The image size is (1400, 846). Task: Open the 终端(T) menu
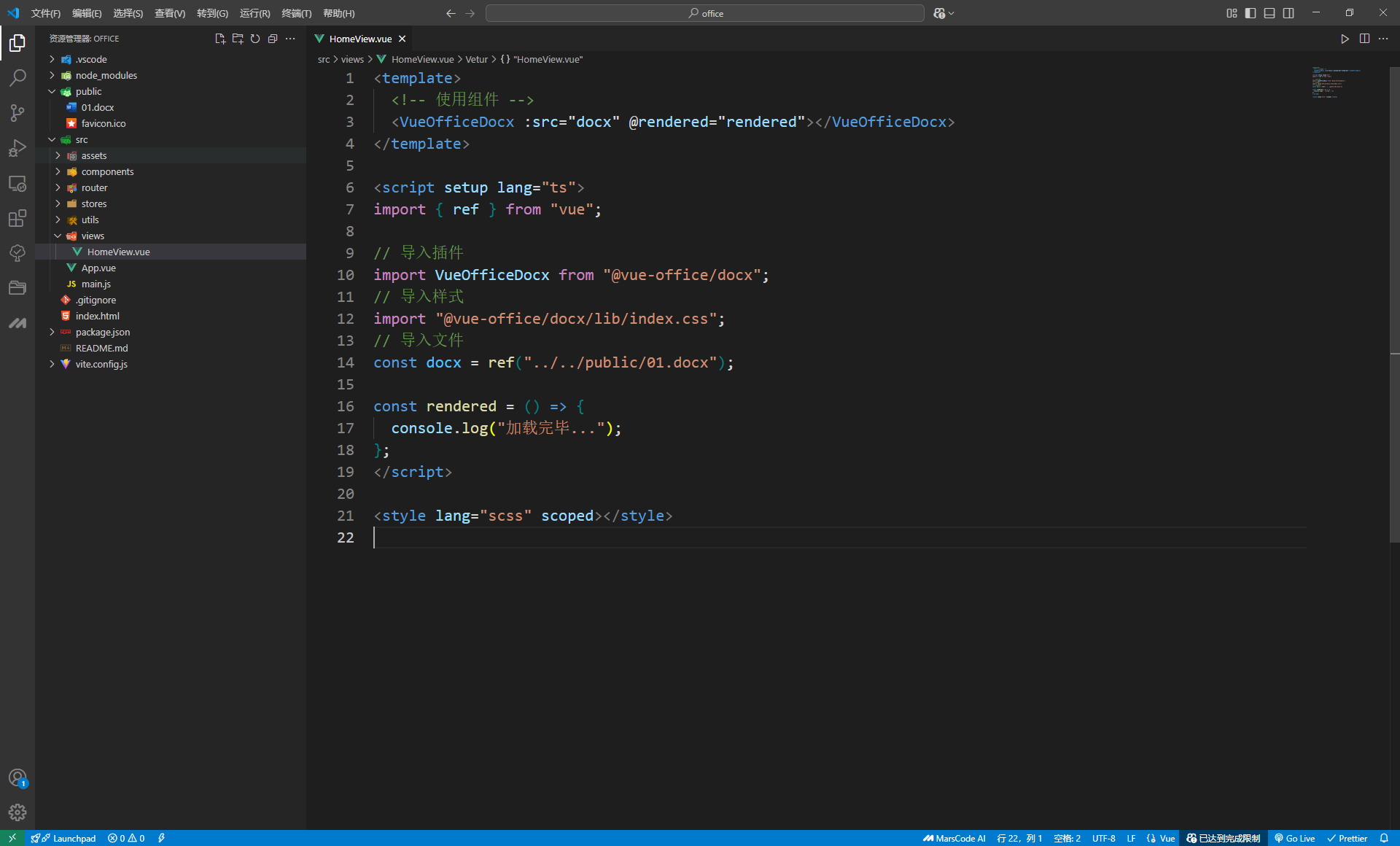click(x=297, y=13)
